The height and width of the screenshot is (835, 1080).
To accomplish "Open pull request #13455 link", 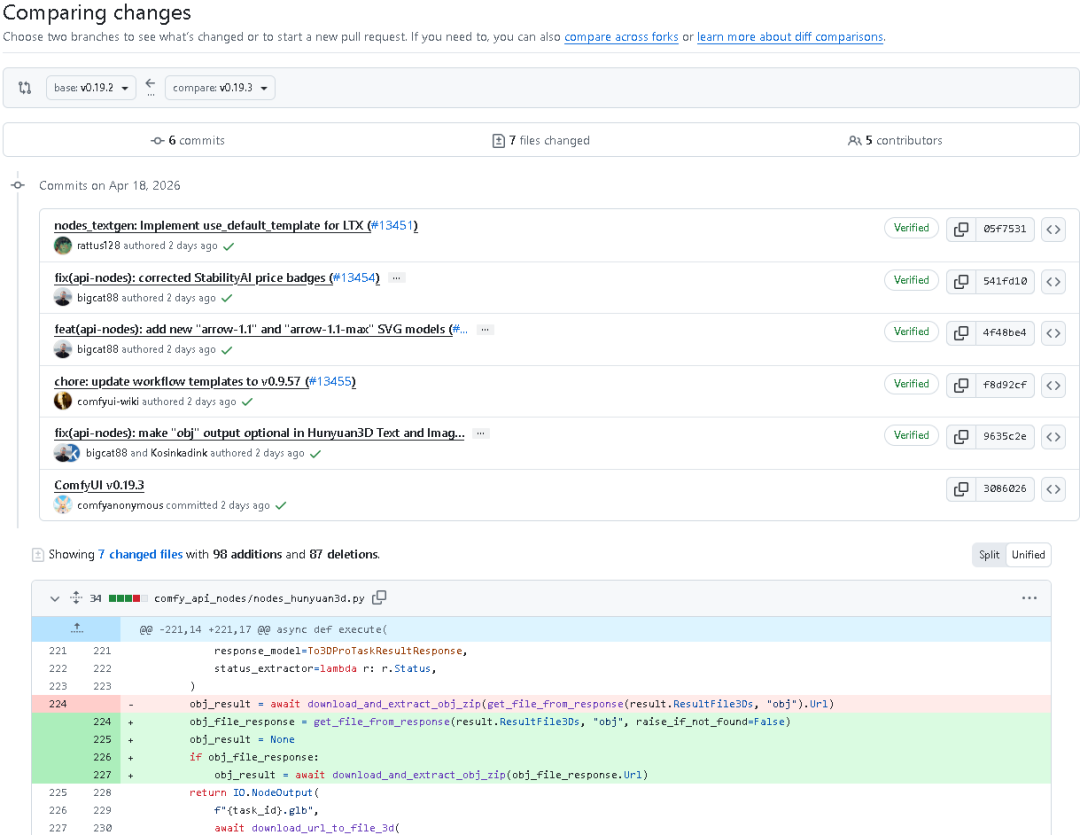I will [330, 381].
